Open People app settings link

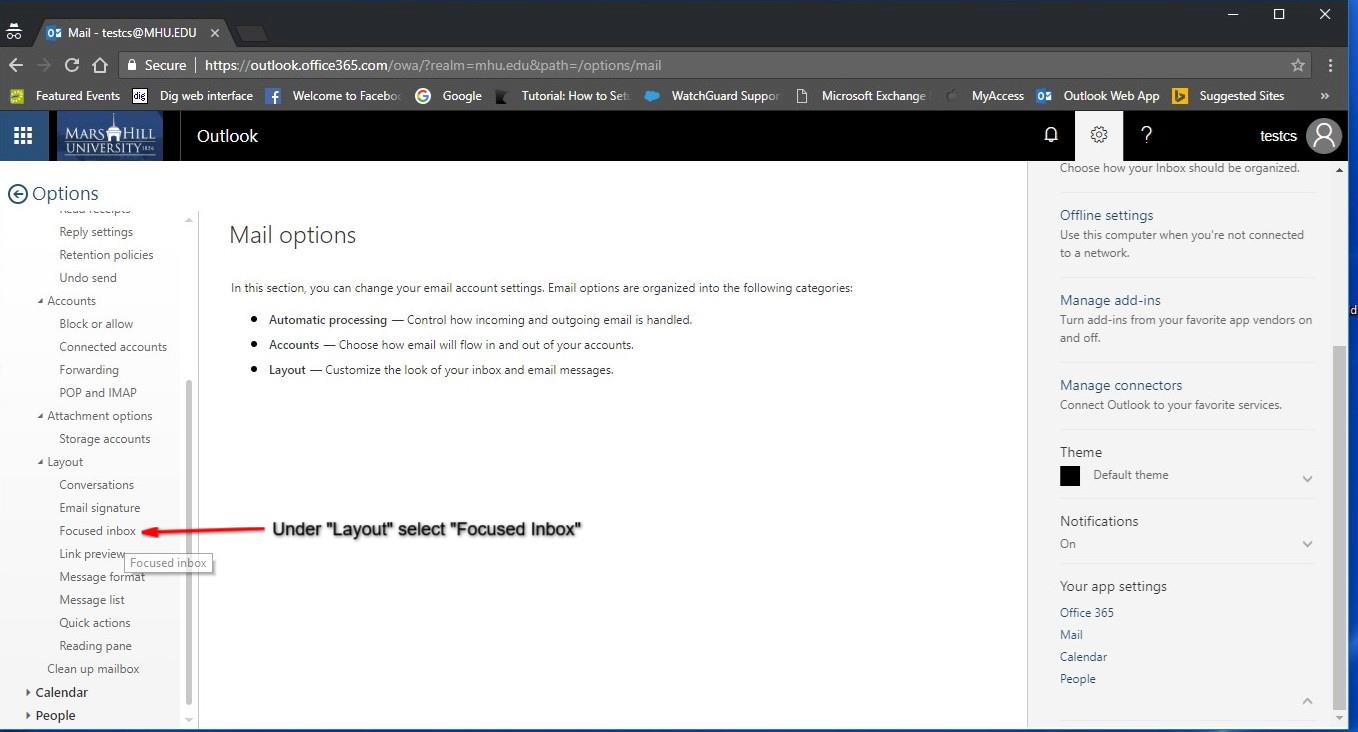pyautogui.click(x=1078, y=679)
